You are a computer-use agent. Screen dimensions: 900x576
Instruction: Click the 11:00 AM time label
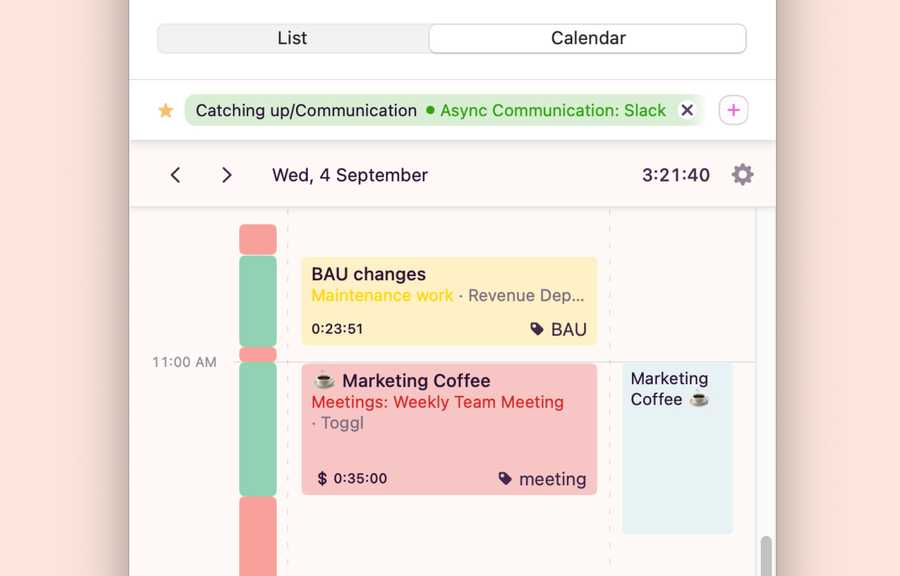click(183, 362)
